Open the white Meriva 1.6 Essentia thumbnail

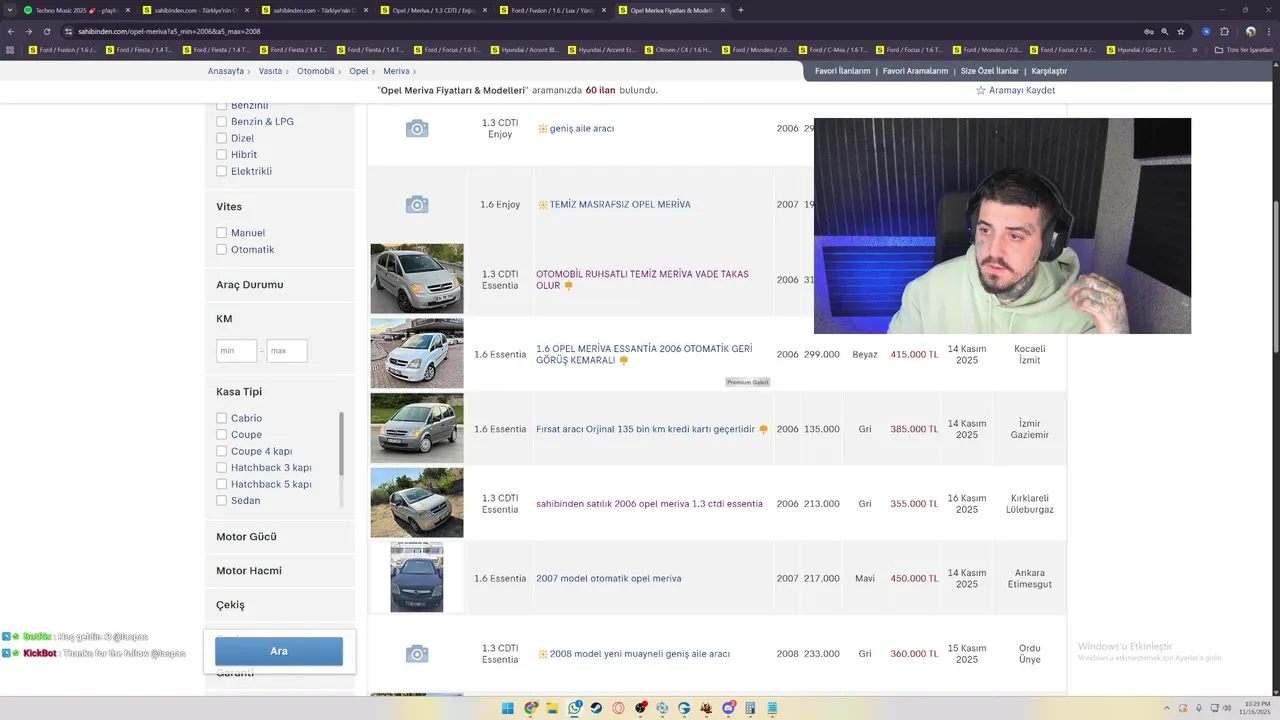(x=417, y=353)
